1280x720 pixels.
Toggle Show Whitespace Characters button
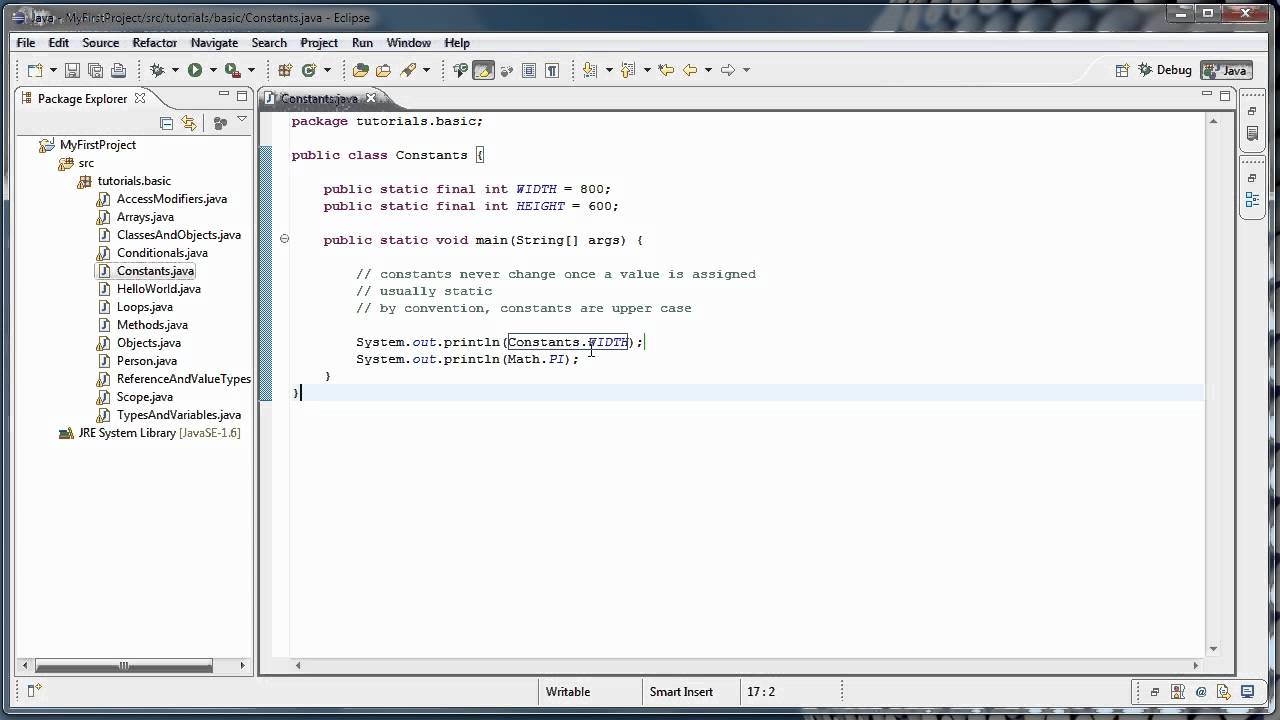tap(551, 70)
